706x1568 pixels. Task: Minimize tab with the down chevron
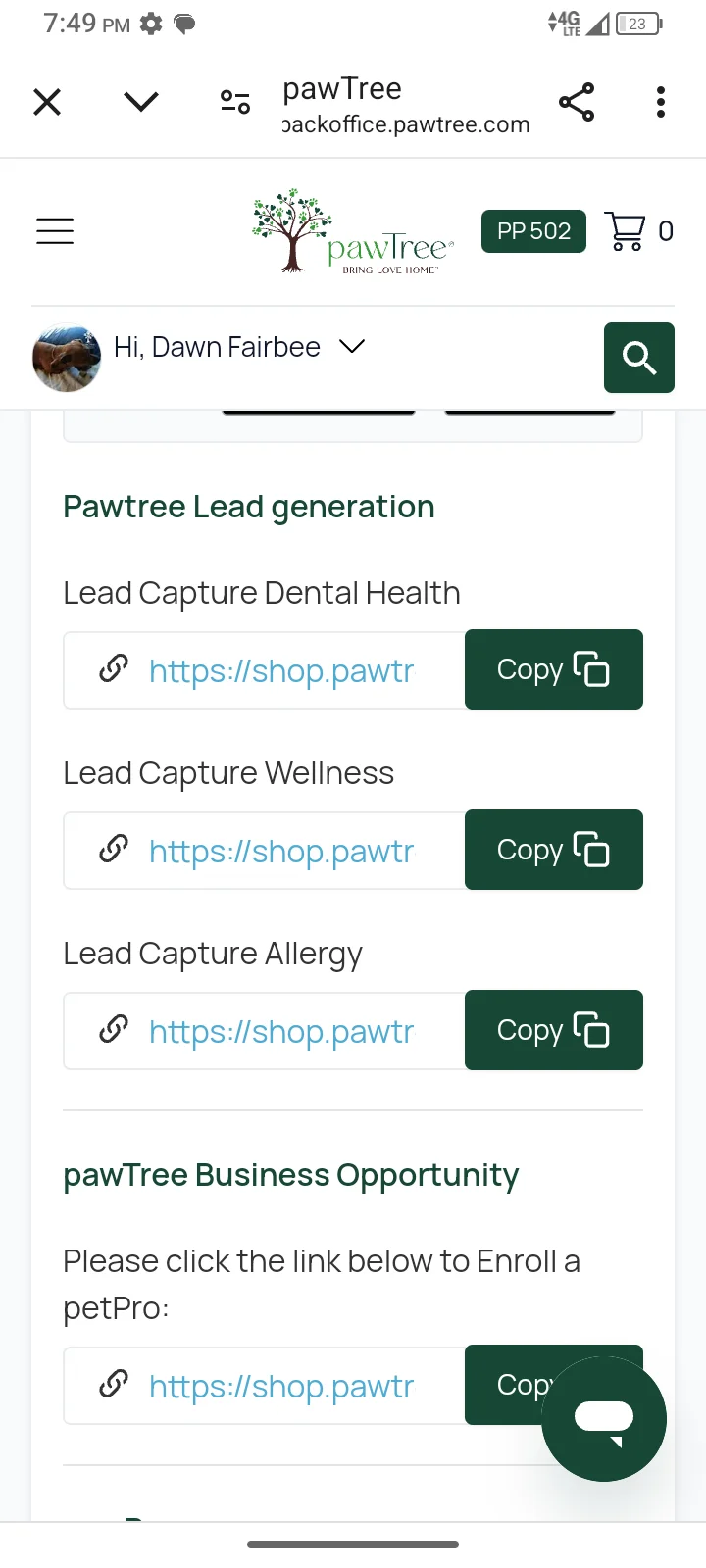pyautogui.click(x=141, y=102)
